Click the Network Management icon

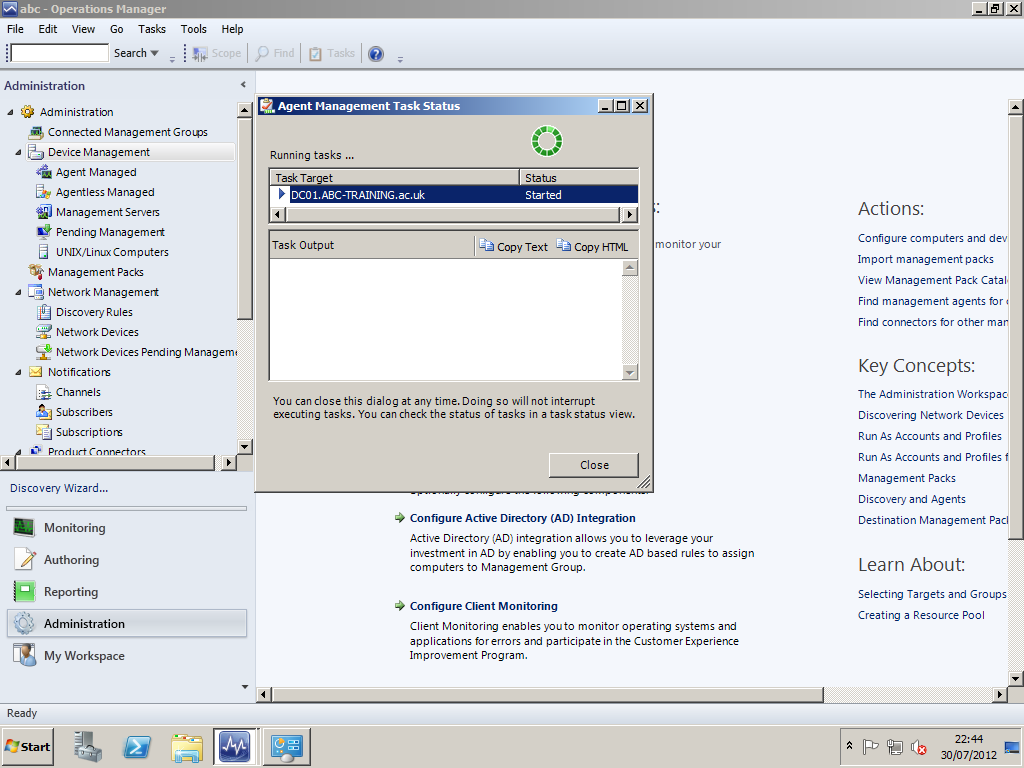tap(36, 292)
